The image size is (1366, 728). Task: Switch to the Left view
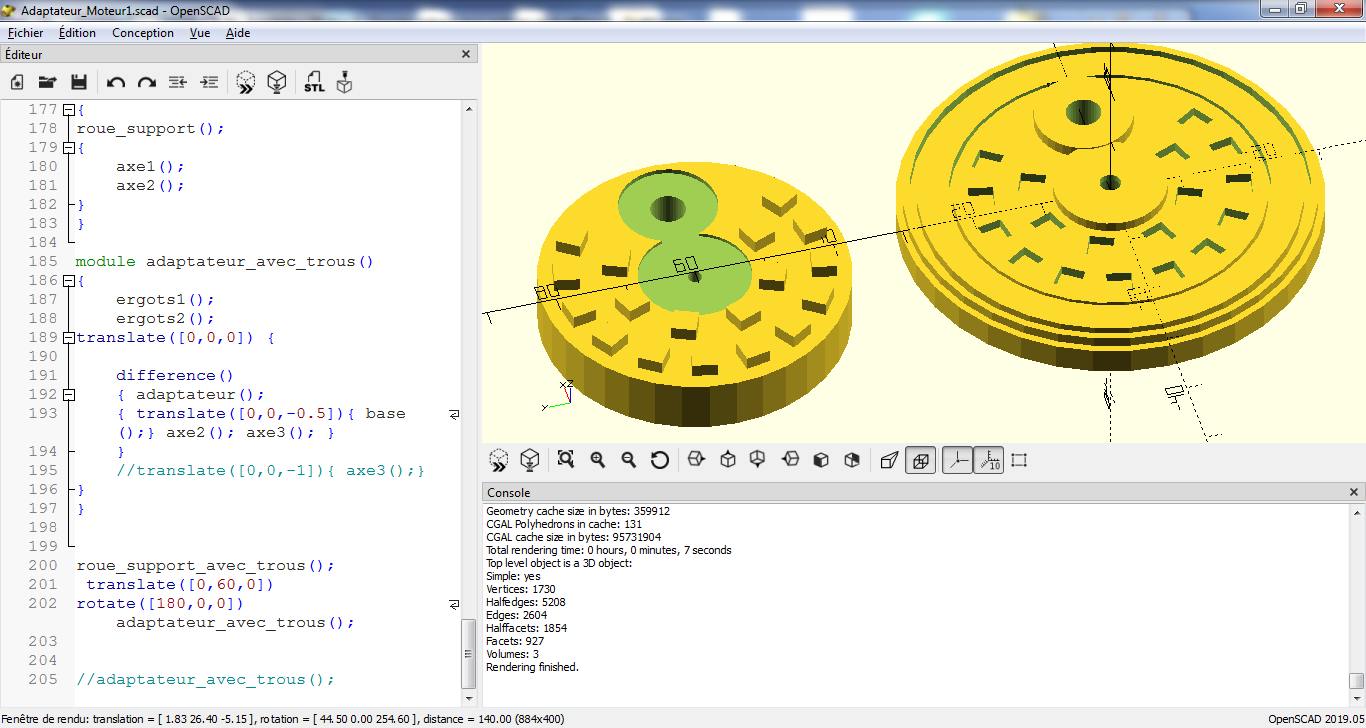tap(790, 460)
